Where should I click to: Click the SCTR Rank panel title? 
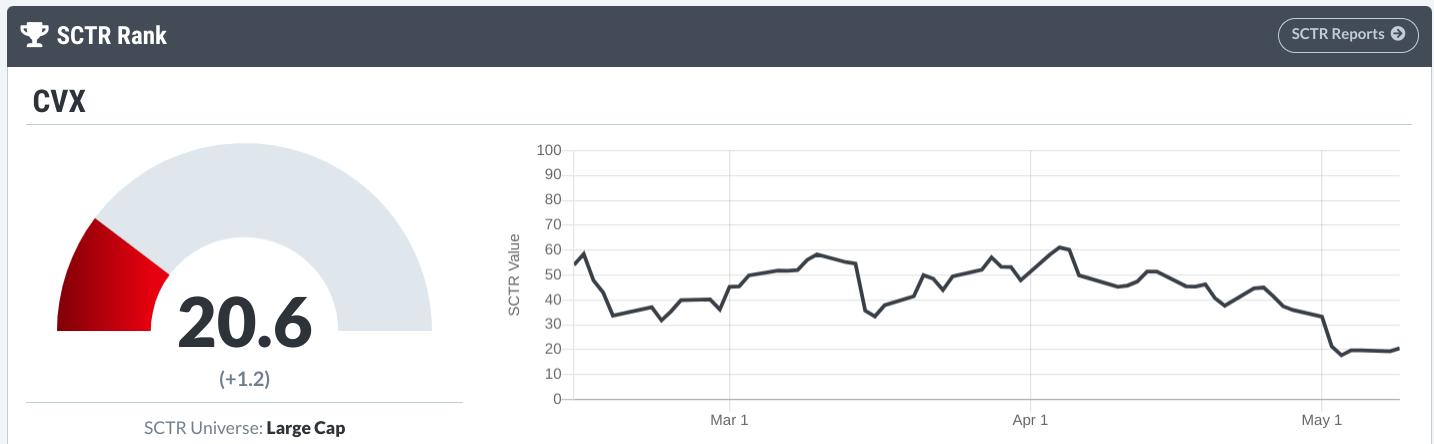[x=114, y=36]
